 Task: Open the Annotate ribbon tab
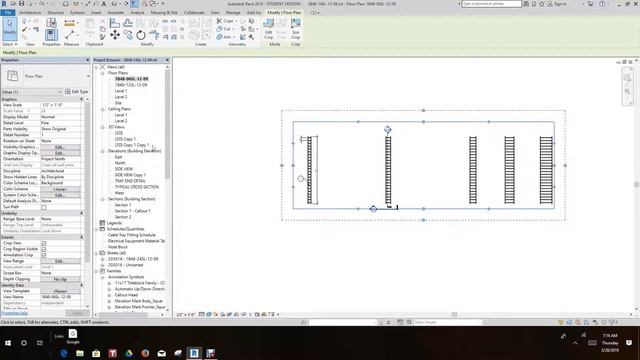pyautogui.click(x=116, y=13)
